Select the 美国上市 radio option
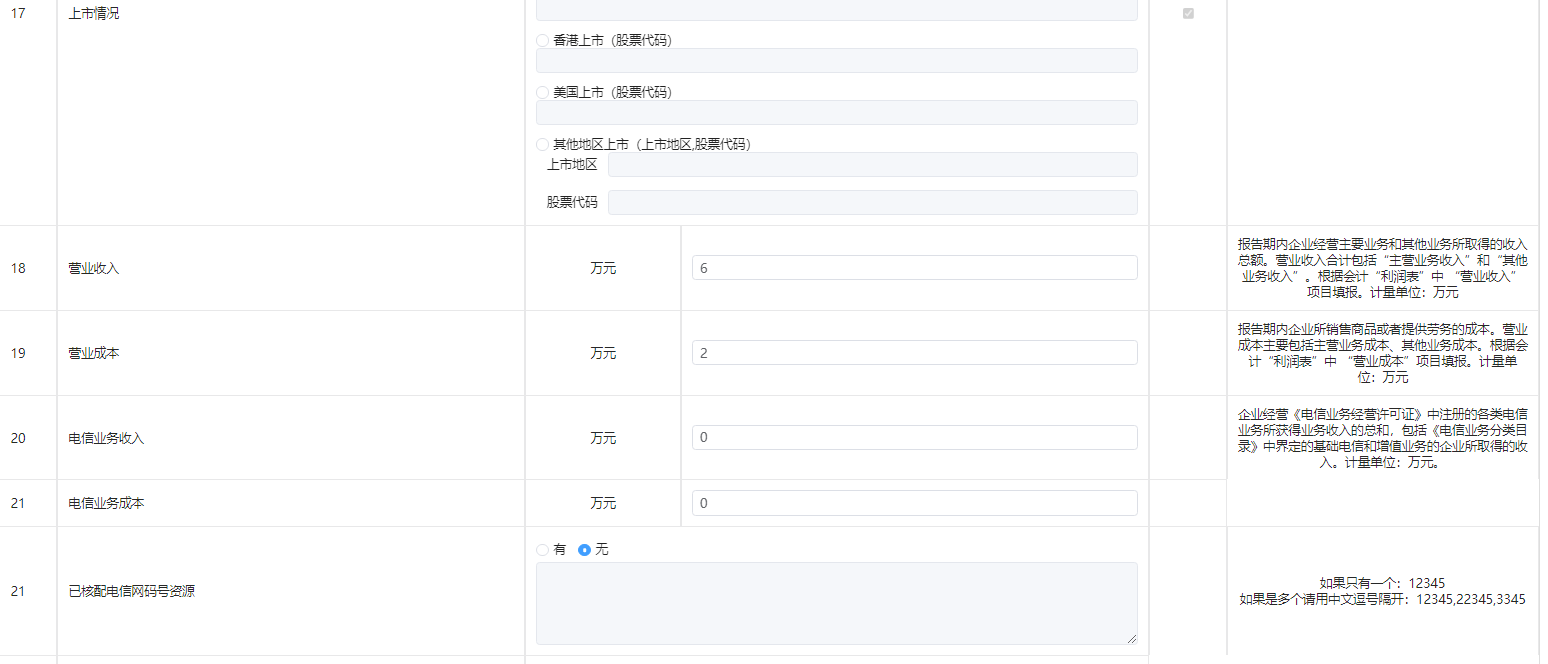The height and width of the screenshot is (664, 1548). 543,92
